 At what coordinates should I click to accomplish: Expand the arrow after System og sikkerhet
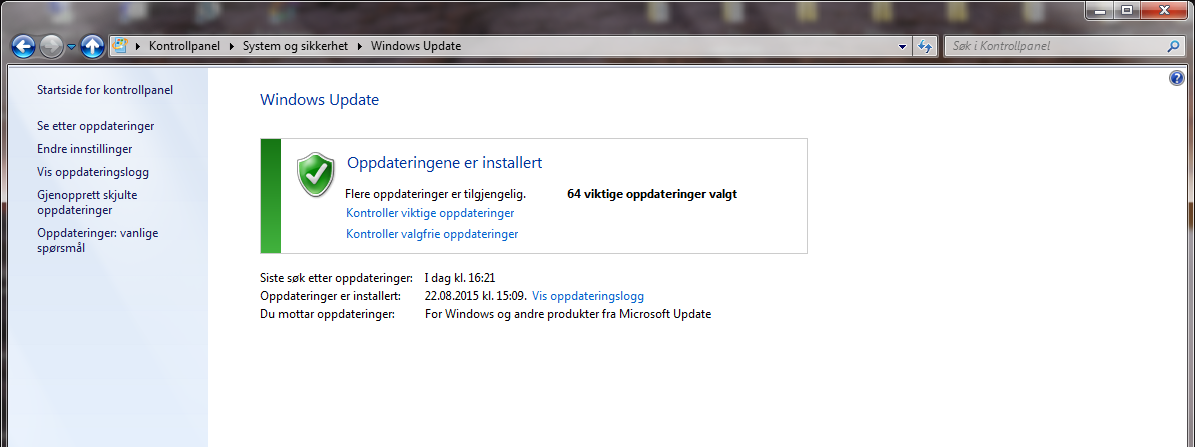coord(360,46)
